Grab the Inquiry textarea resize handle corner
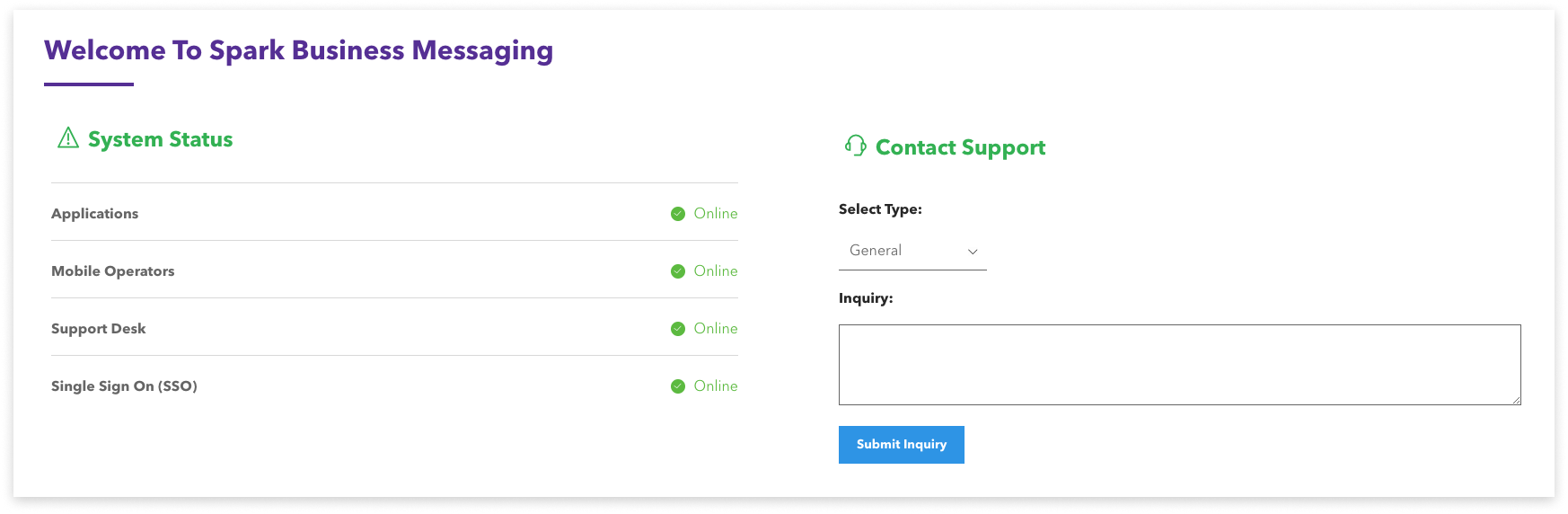The width and height of the screenshot is (1568, 514). click(x=1516, y=400)
